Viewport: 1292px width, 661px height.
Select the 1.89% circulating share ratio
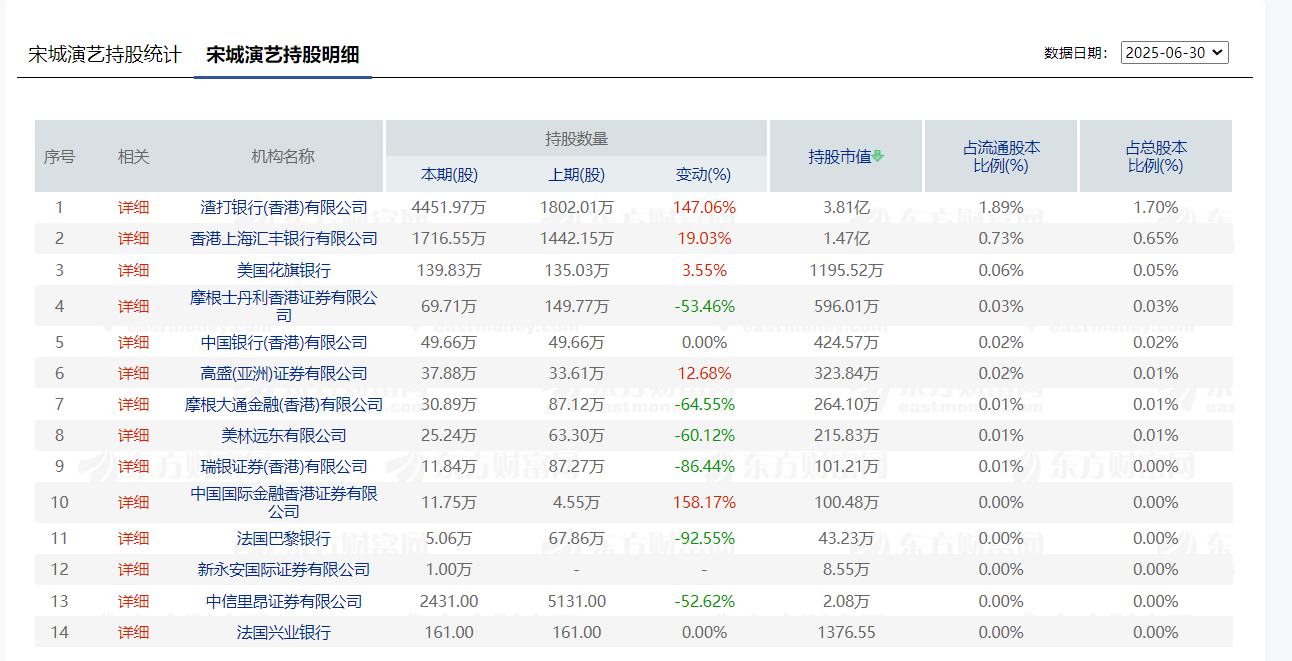pyautogui.click(x=1001, y=208)
